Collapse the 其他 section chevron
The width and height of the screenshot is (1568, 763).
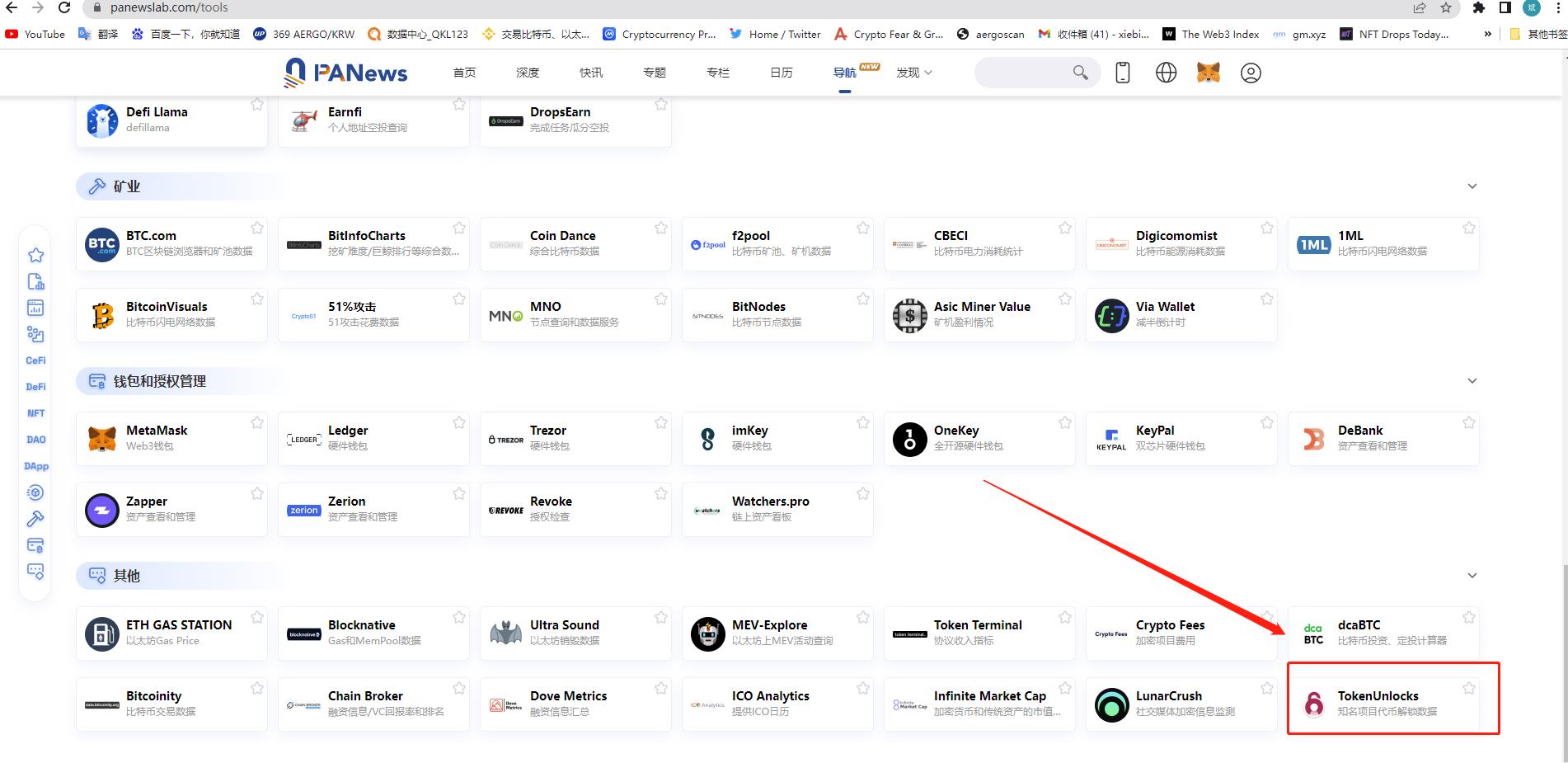(x=1472, y=576)
